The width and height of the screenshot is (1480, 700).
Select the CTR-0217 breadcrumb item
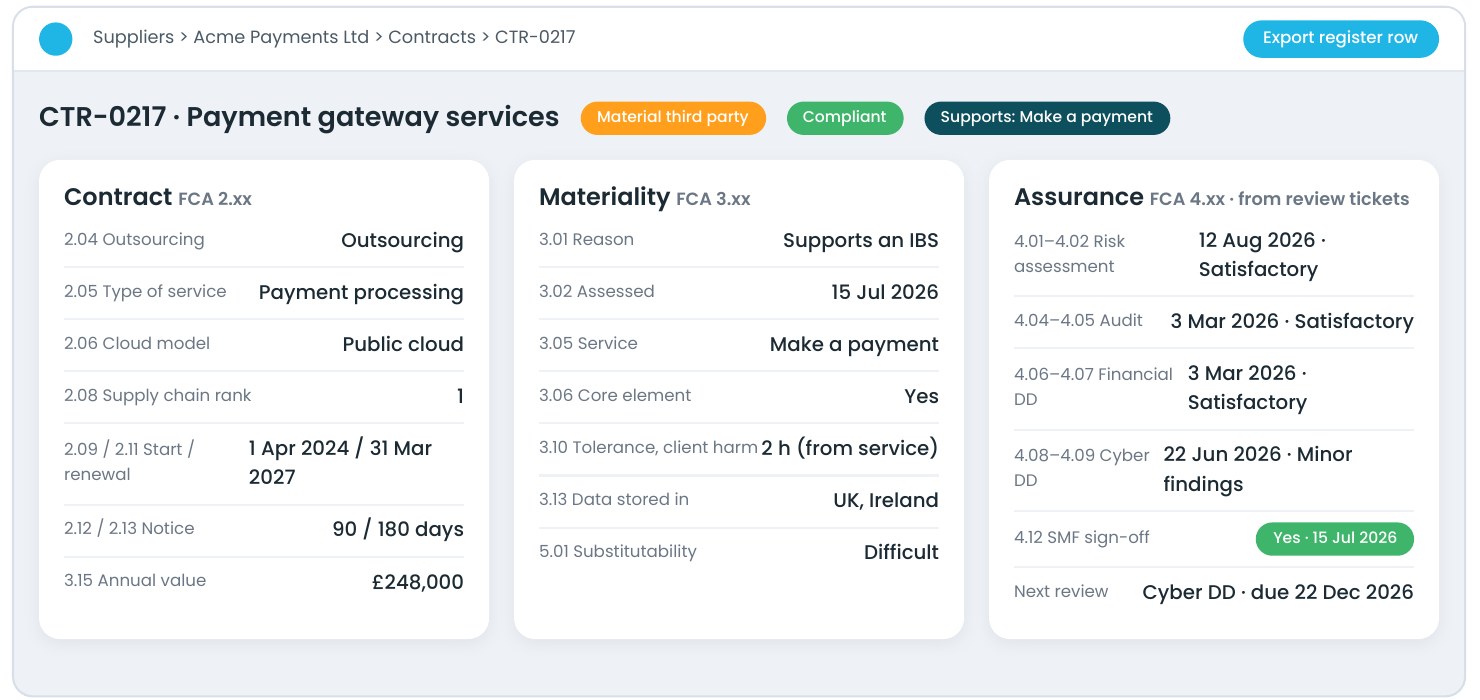[535, 37]
